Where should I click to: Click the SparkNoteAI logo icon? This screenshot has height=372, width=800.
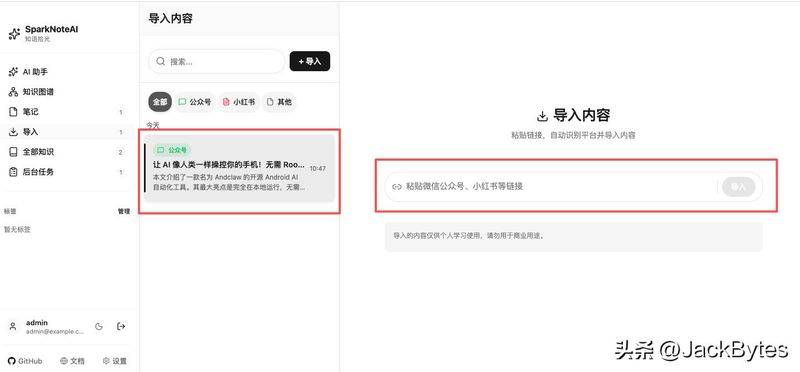click(x=14, y=34)
